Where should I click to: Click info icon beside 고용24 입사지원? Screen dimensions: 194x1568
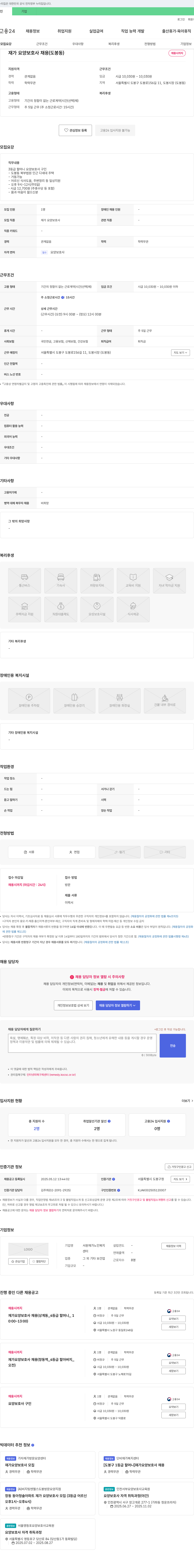point(169,1121)
